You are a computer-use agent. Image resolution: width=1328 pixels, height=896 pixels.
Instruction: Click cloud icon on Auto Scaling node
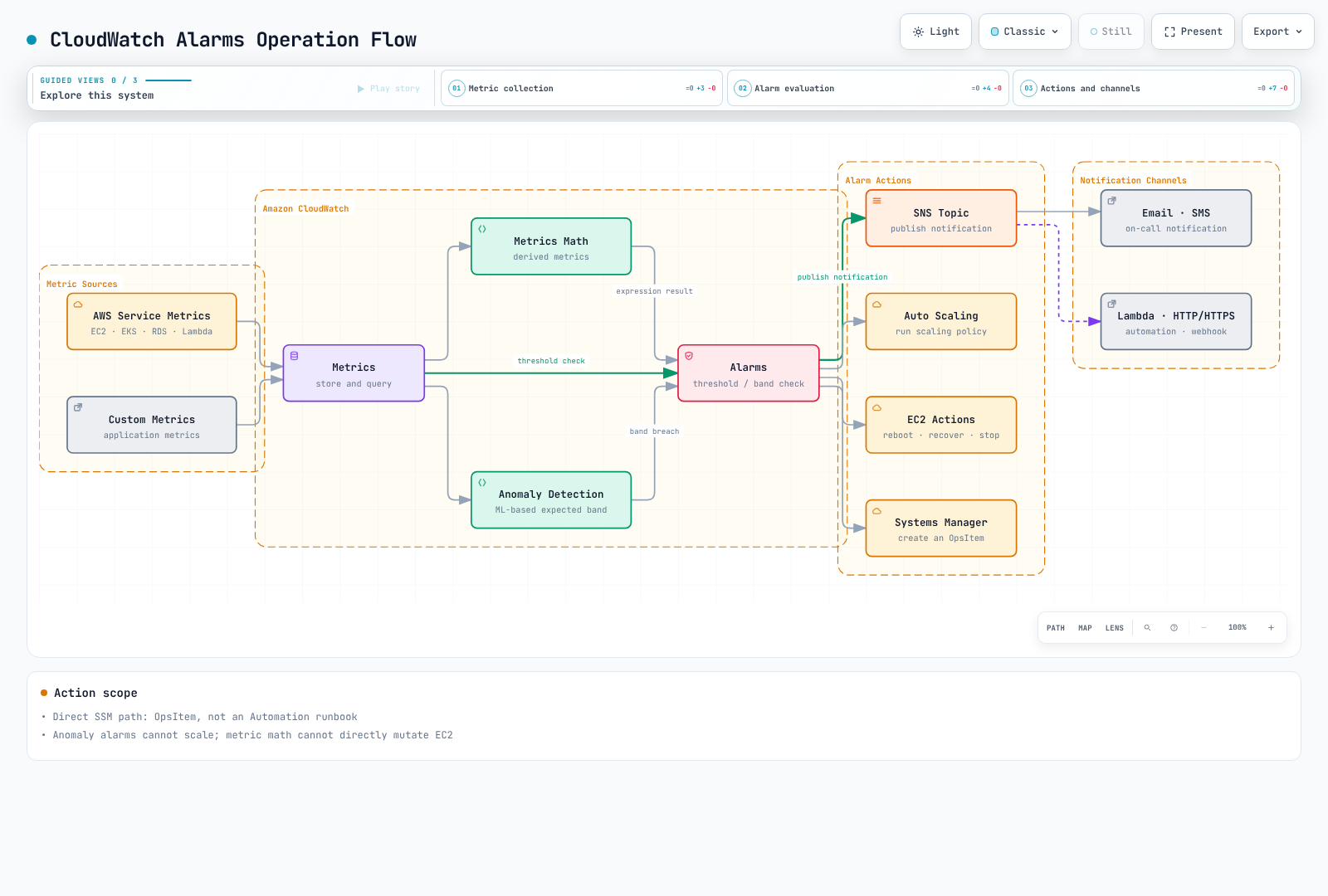pyautogui.click(x=876, y=304)
